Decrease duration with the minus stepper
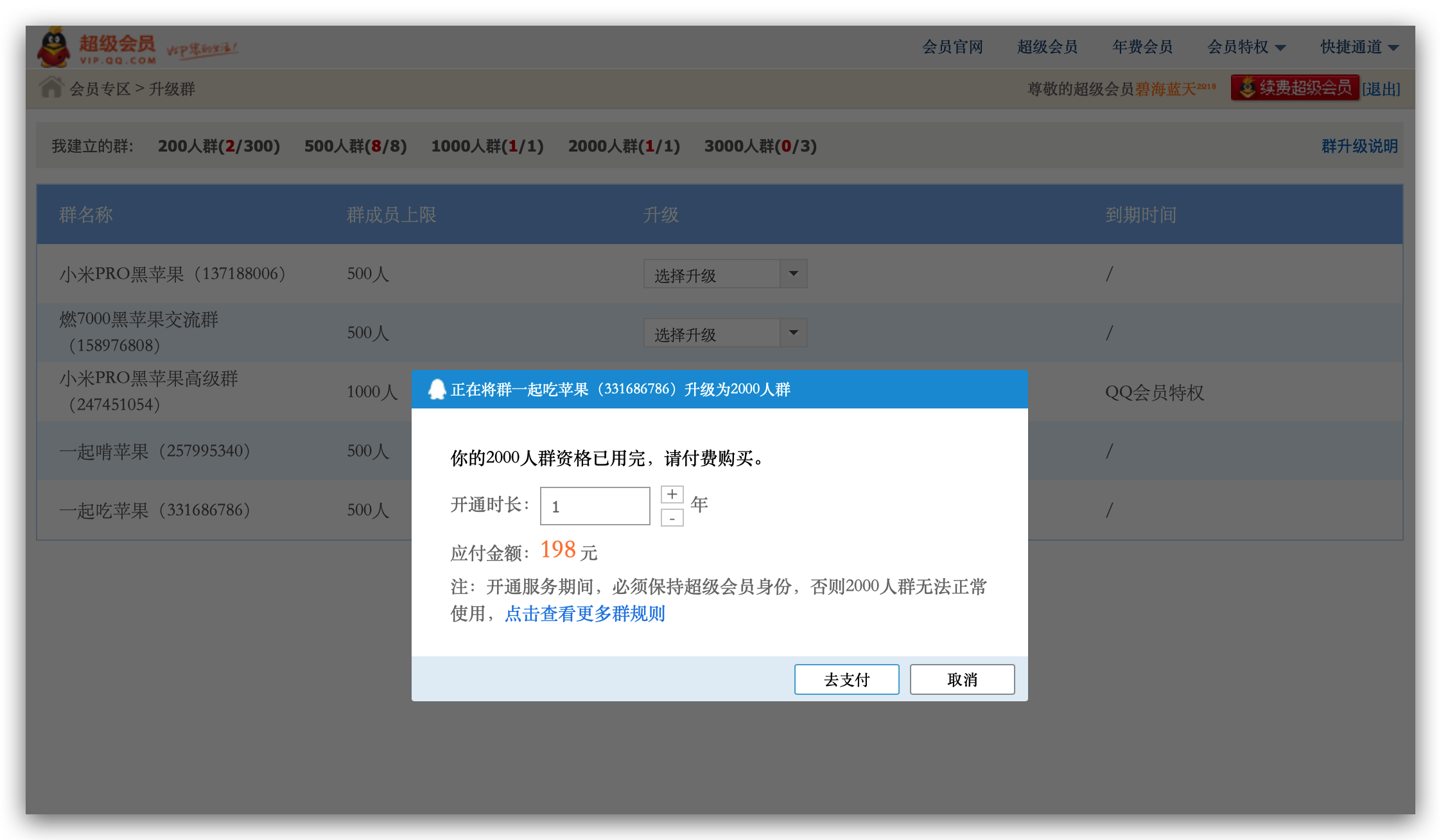Screen dimensions: 1441x840 click(x=672, y=518)
